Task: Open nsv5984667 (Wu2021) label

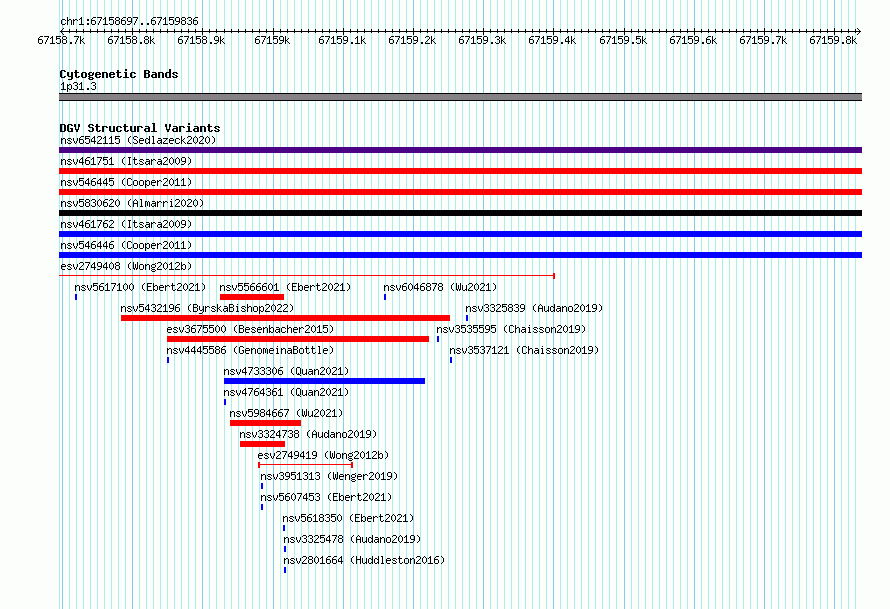Action: (286, 413)
